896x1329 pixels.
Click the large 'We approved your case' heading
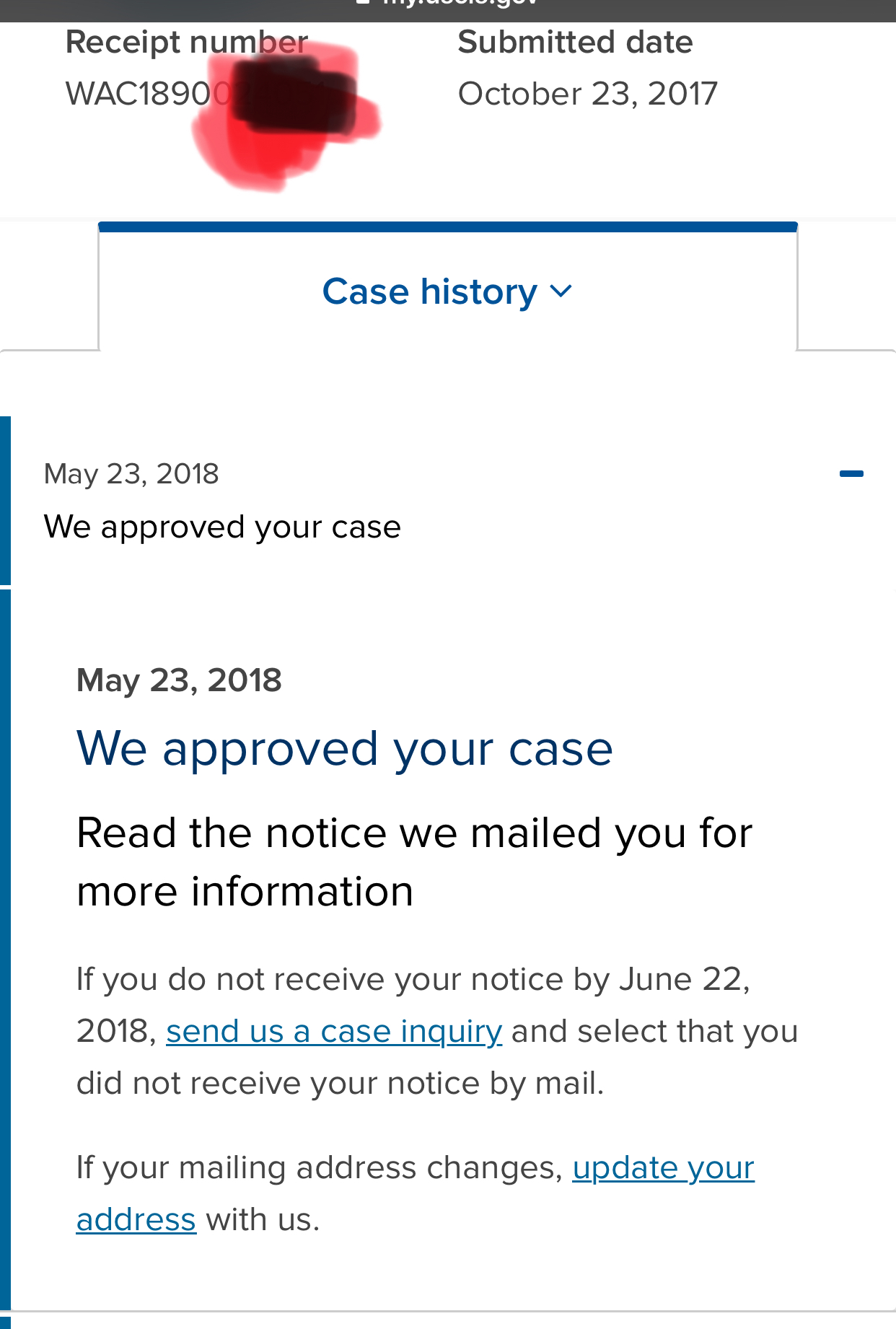345,748
